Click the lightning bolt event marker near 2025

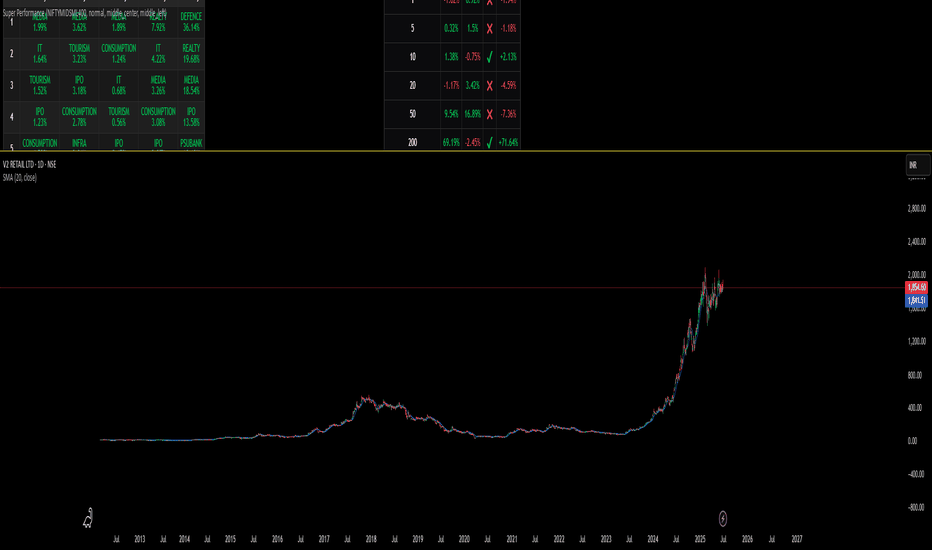click(723, 518)
